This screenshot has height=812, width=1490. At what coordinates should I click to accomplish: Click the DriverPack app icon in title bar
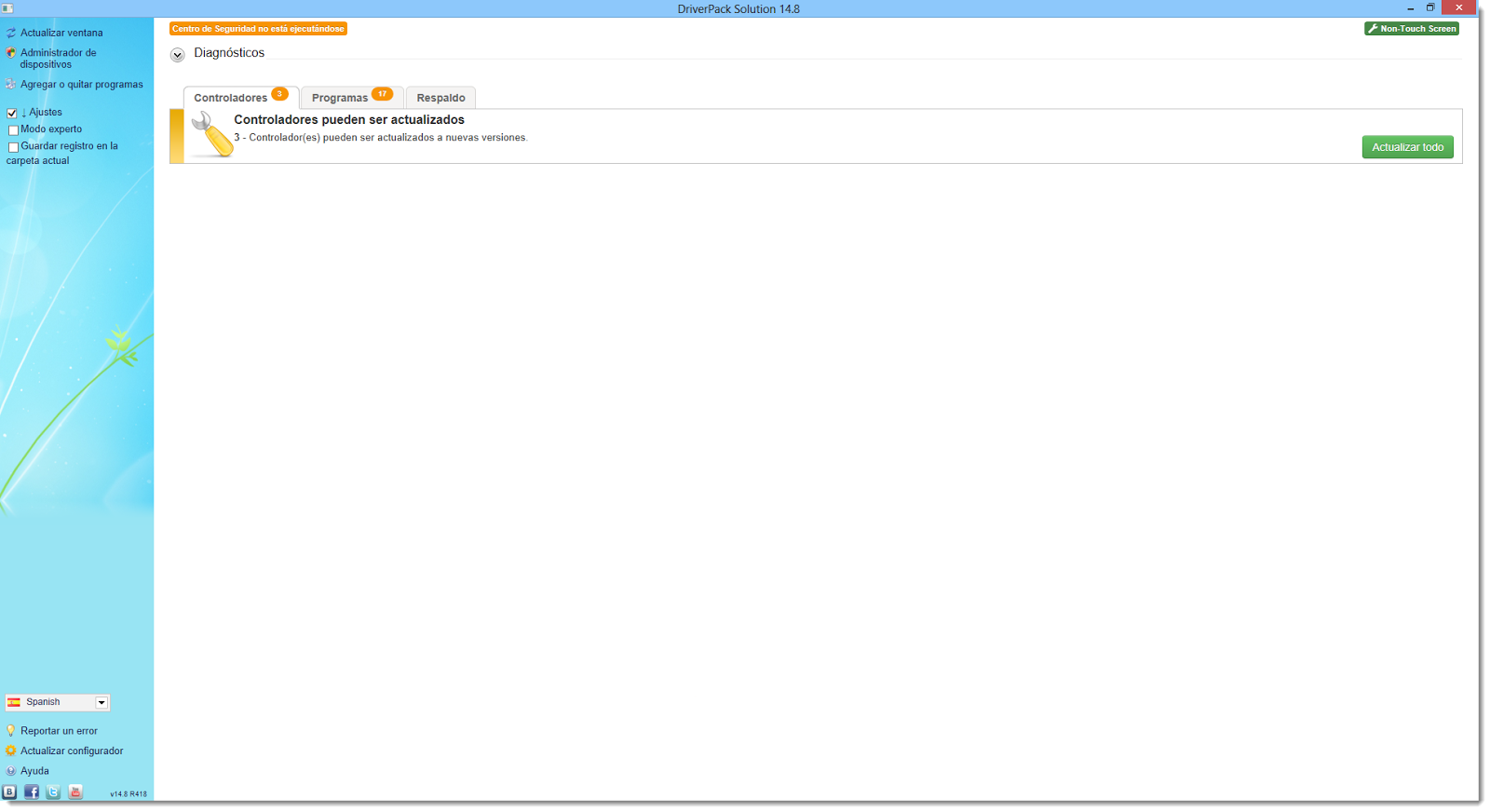tap(7, 8)
